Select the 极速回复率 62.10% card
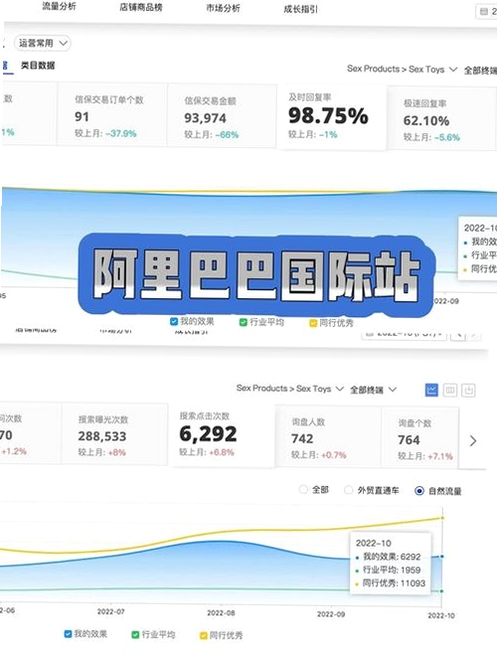Image resolution: width=497 pixels, height=663 pixels. coord(441,118)
